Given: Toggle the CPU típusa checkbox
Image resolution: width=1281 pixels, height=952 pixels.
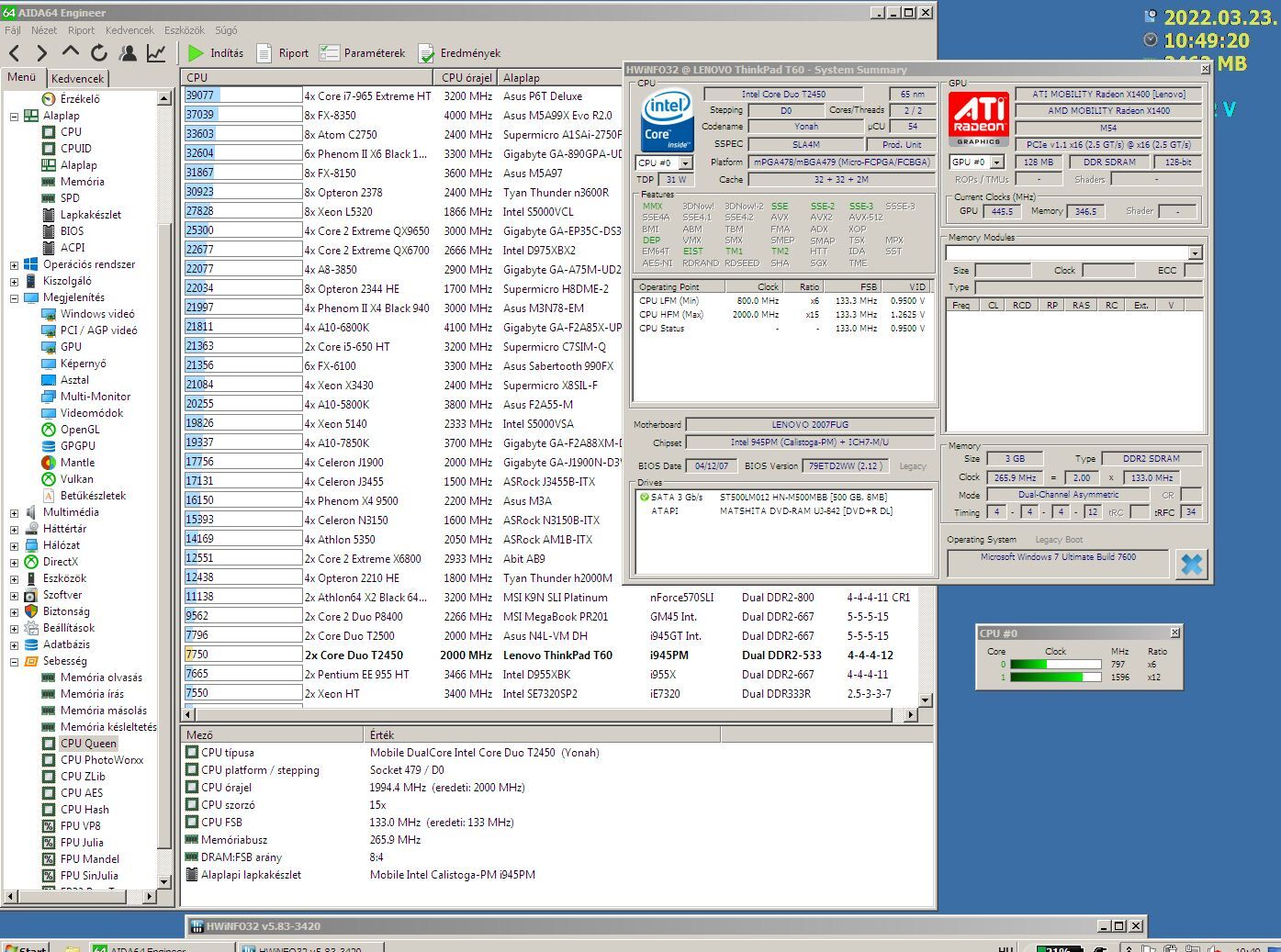Looking at the screenshot, I should [192, 752].
